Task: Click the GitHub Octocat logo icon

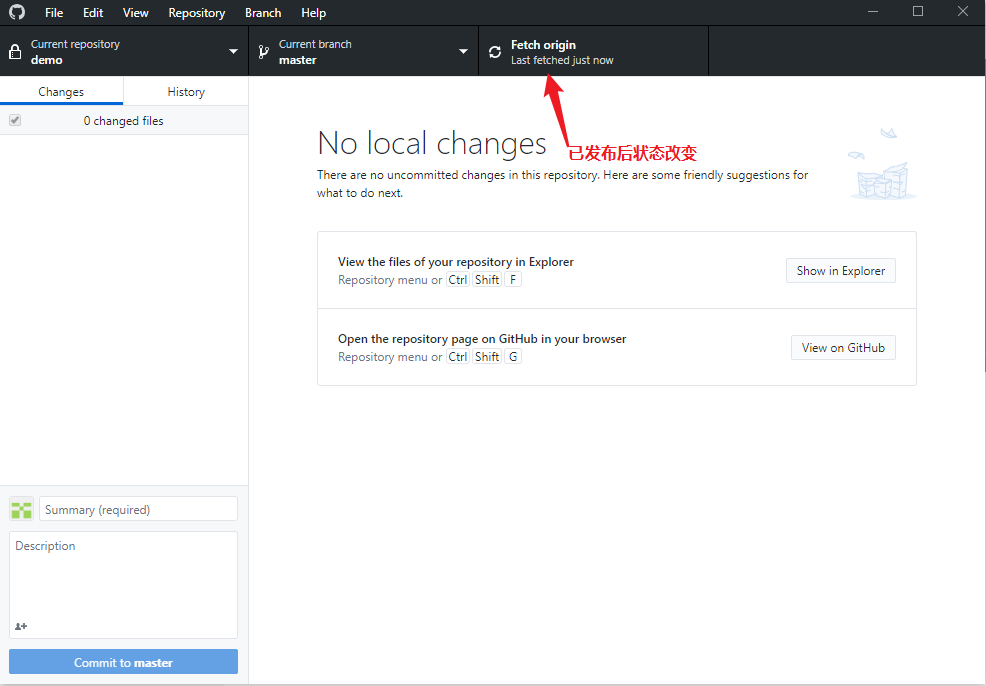Action: [x=17, y=12]
